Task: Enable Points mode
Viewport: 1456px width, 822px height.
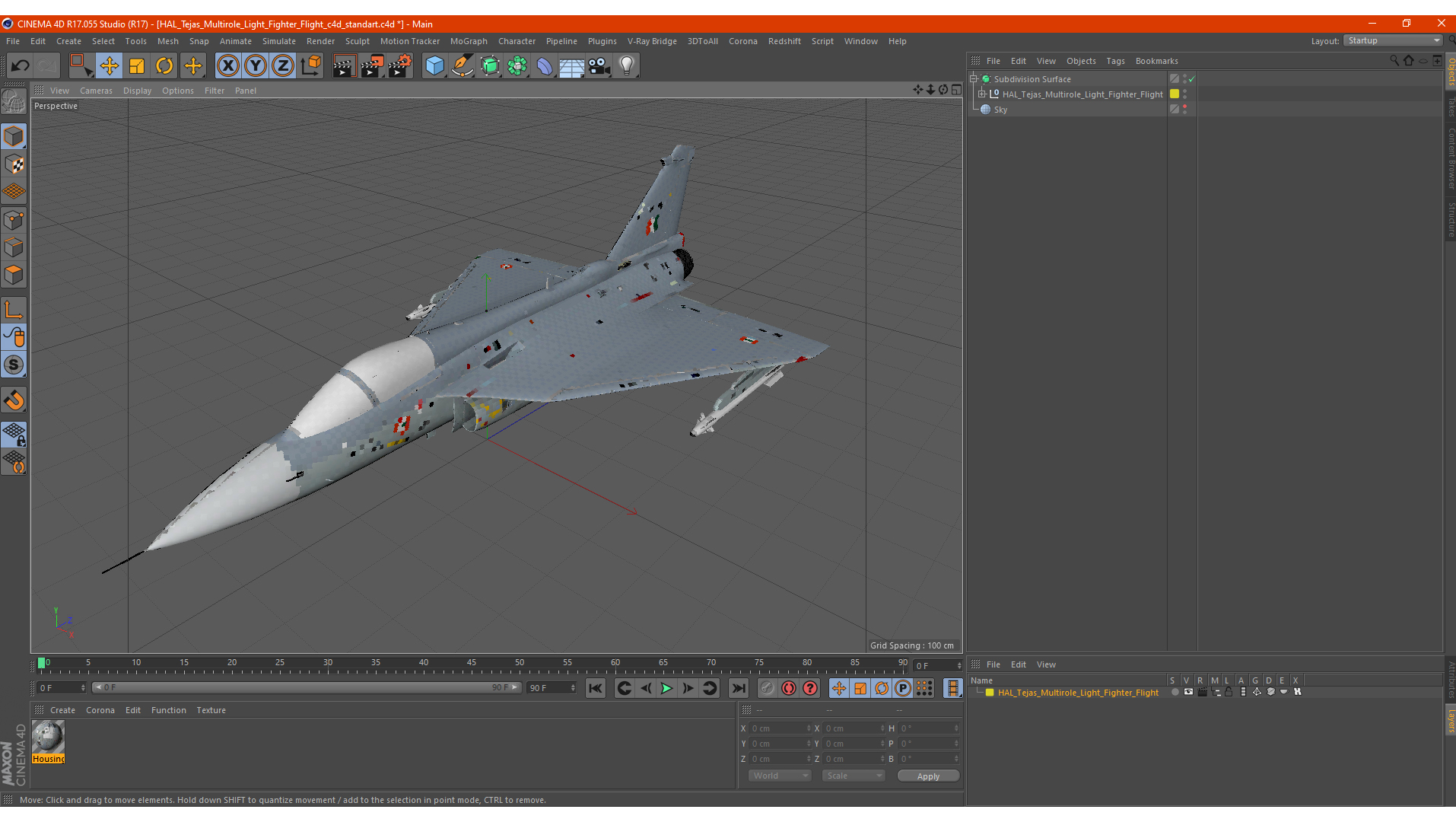Action: tap(14, 220)
